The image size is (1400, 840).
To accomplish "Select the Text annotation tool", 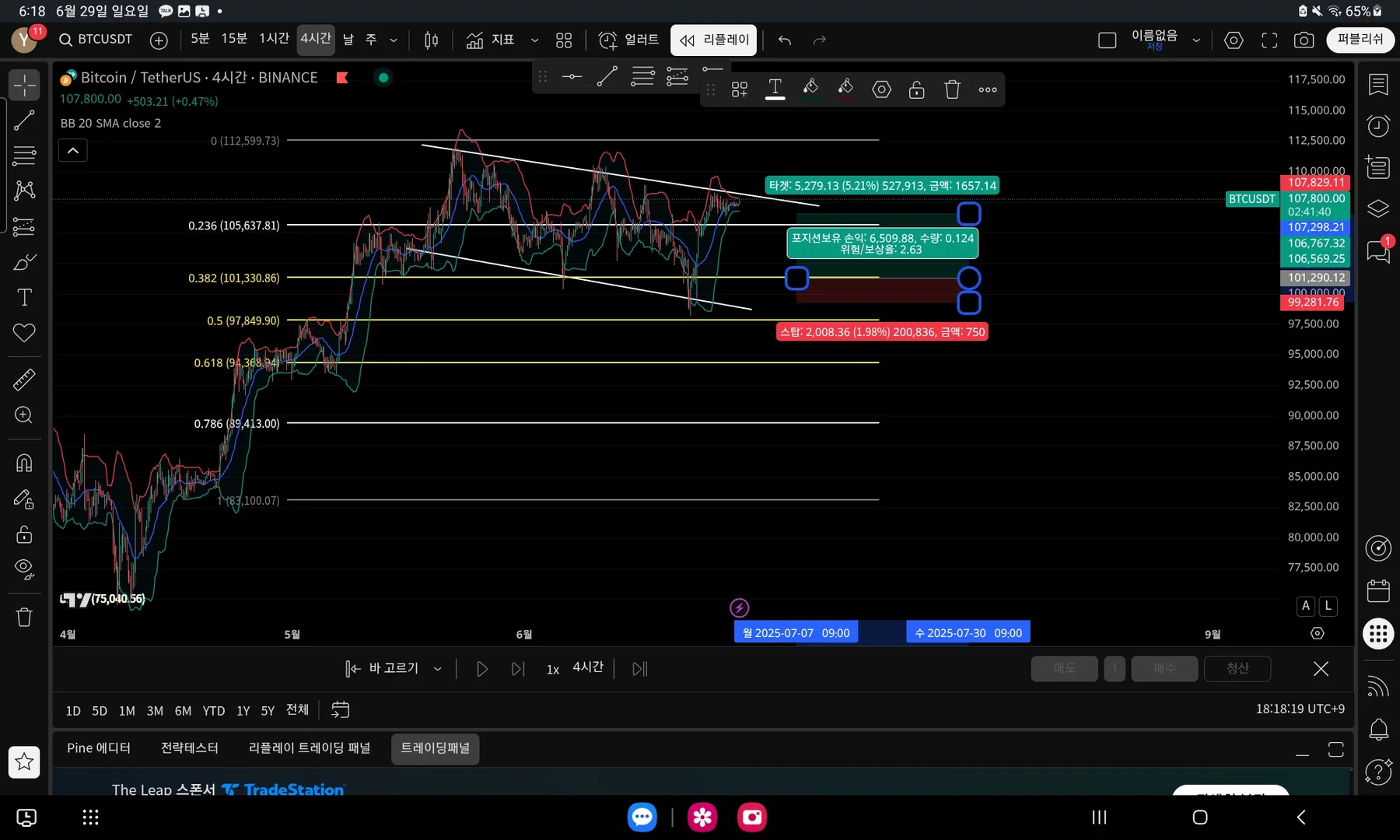I will (x=24, y=297).
